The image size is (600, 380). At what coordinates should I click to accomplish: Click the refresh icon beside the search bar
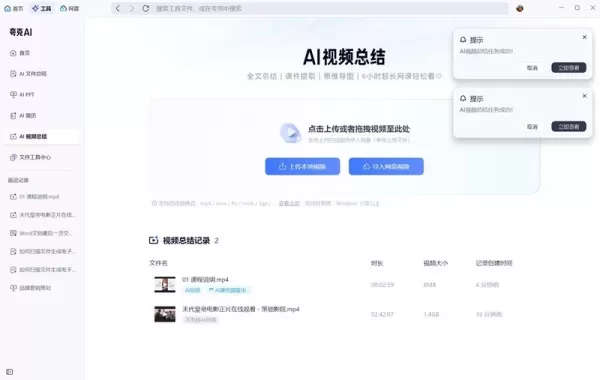click(146, 8)
